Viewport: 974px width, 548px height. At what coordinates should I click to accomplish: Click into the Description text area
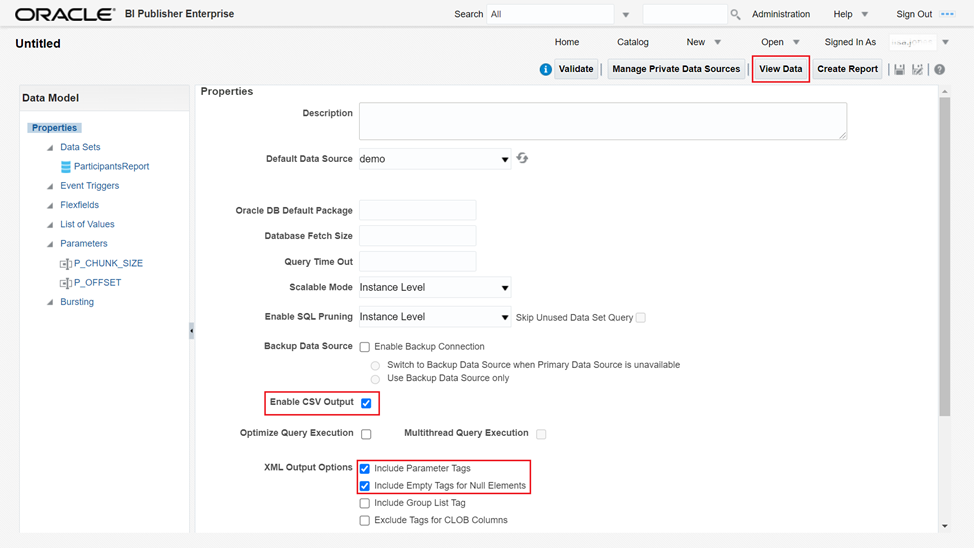click(602, 121)
